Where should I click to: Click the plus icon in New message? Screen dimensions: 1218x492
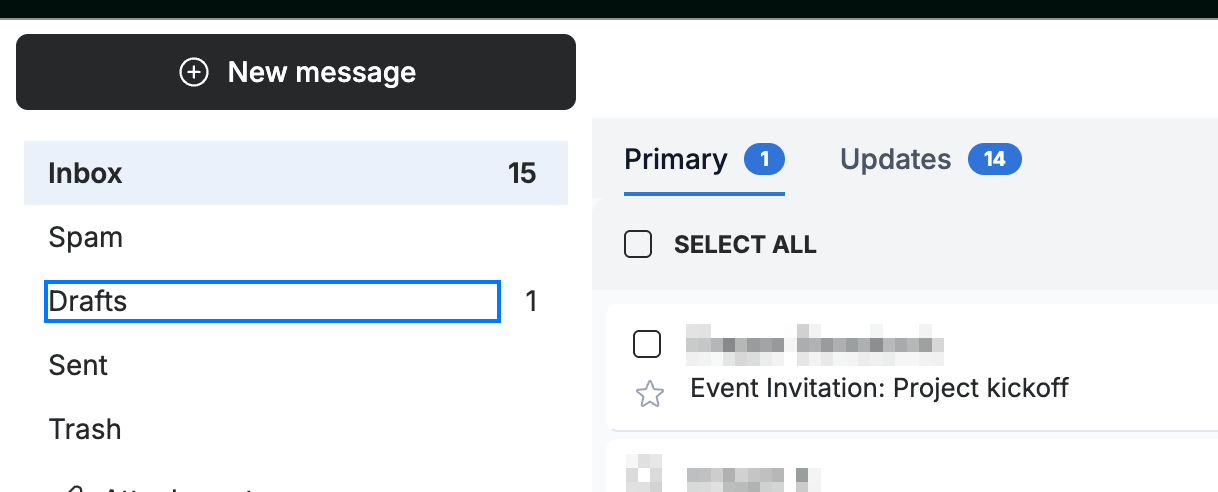coord(193,72)
